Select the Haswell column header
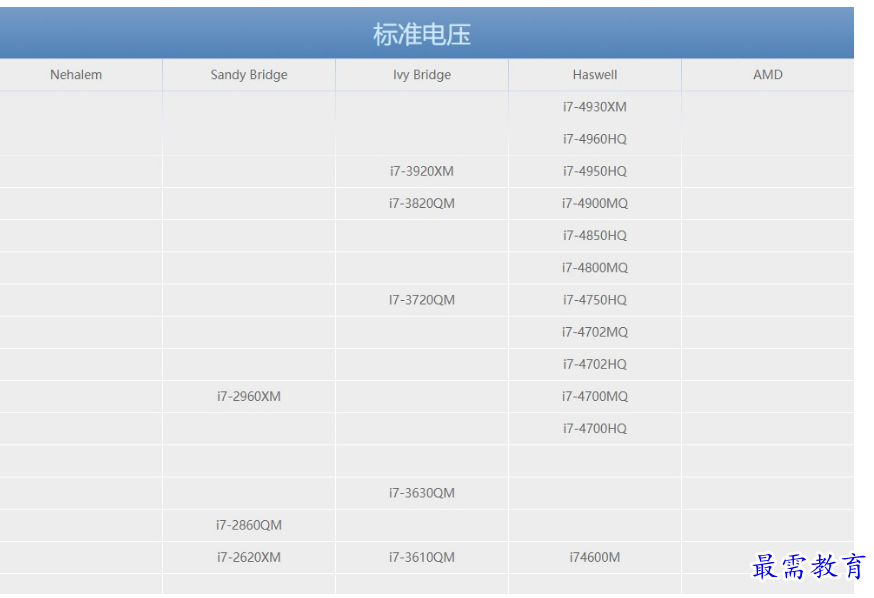 (595, 75)
